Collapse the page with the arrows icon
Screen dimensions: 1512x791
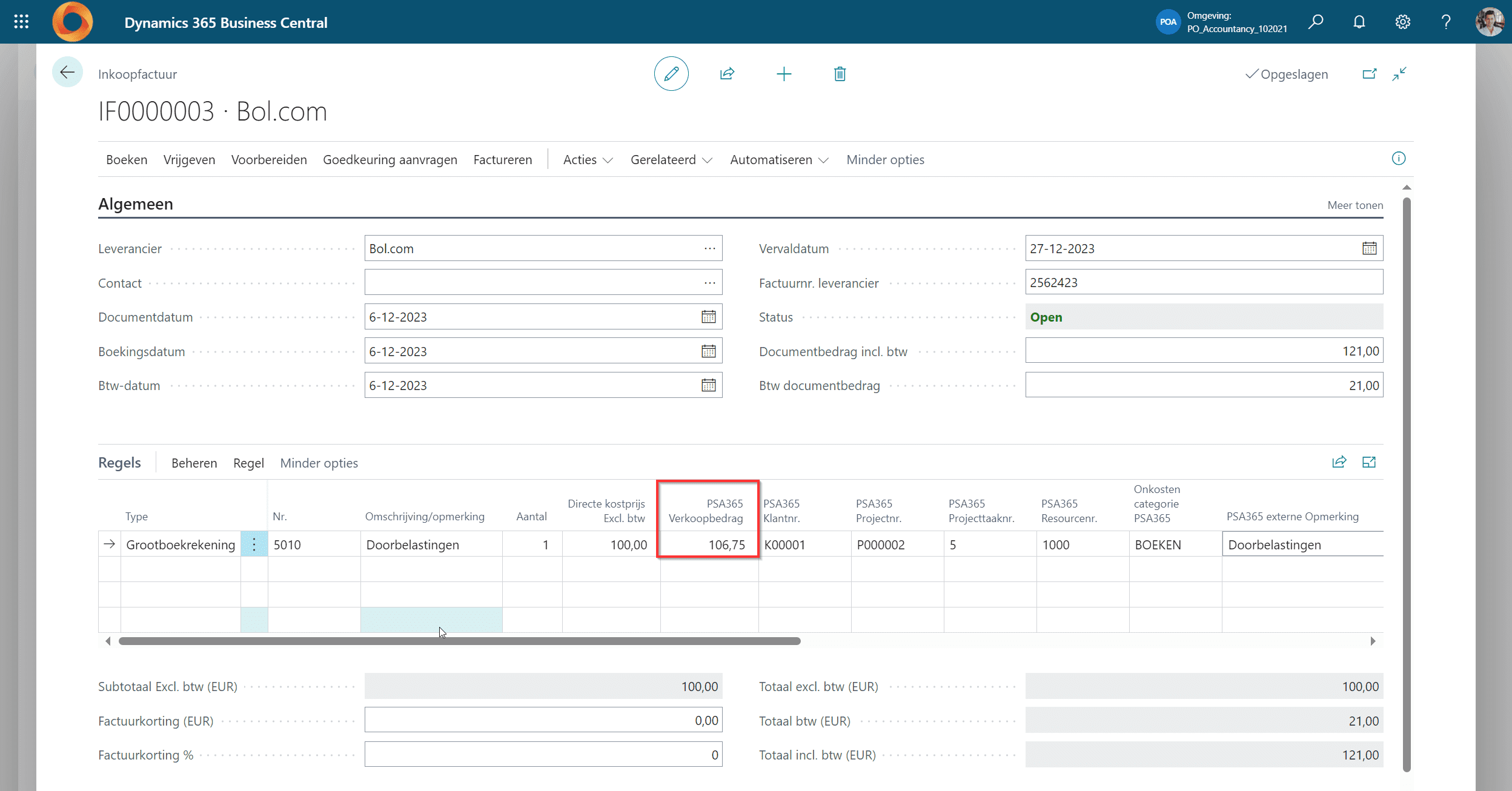tap(1399, 74)
